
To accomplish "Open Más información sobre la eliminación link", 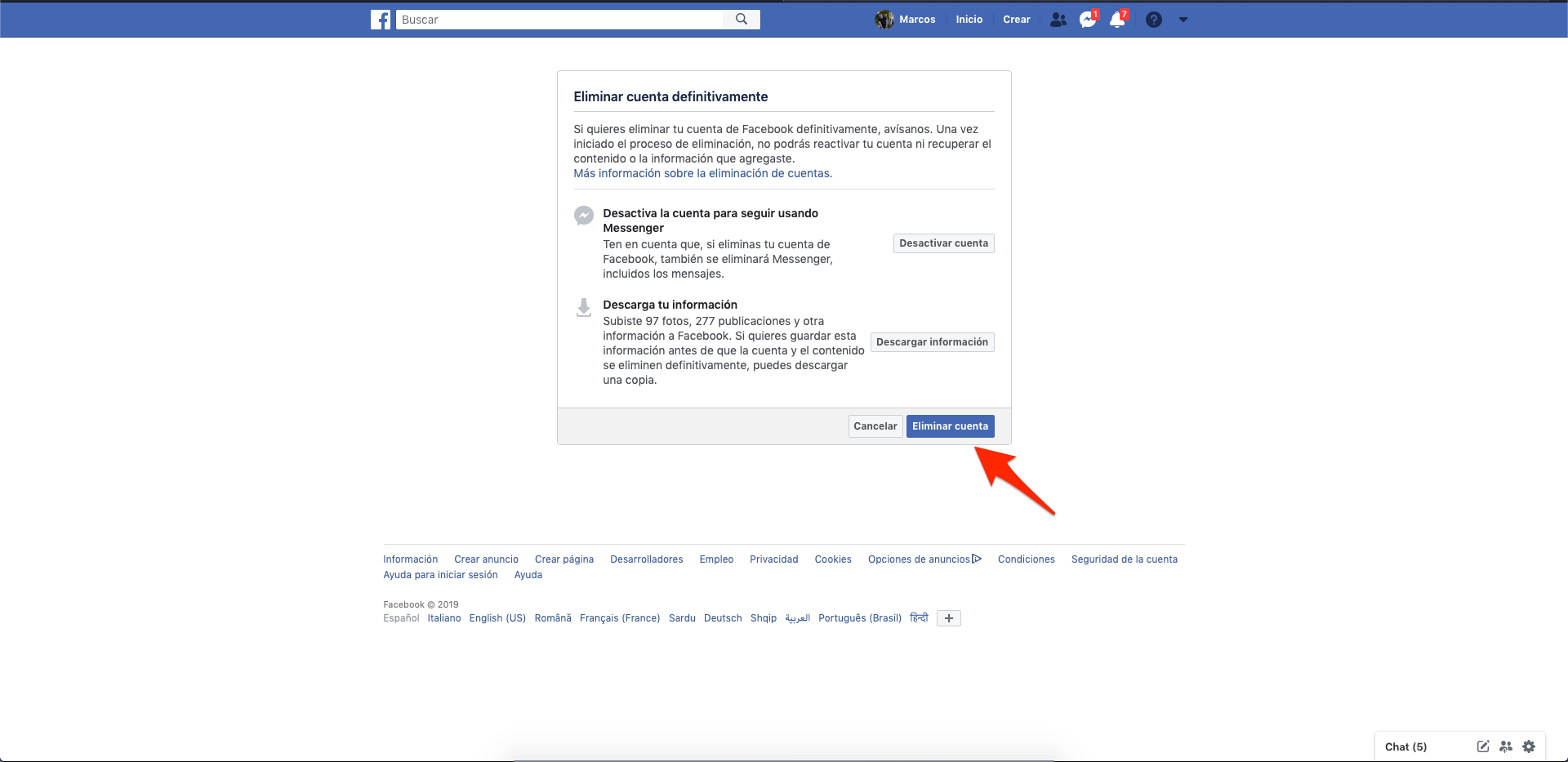I will click(702, 173).
